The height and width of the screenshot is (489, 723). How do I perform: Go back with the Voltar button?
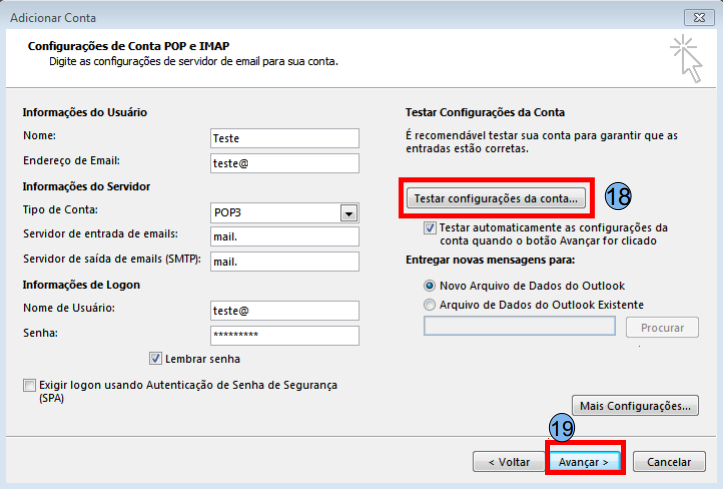508,462
